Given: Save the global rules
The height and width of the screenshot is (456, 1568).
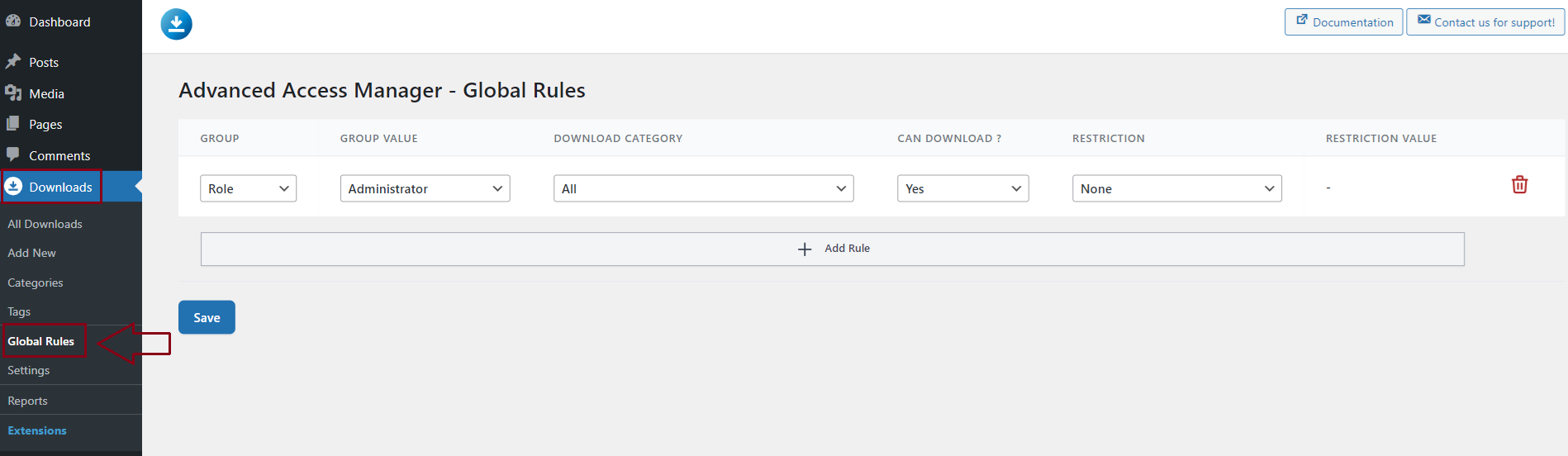Looking at the screenshot, I should click(207, 317).
